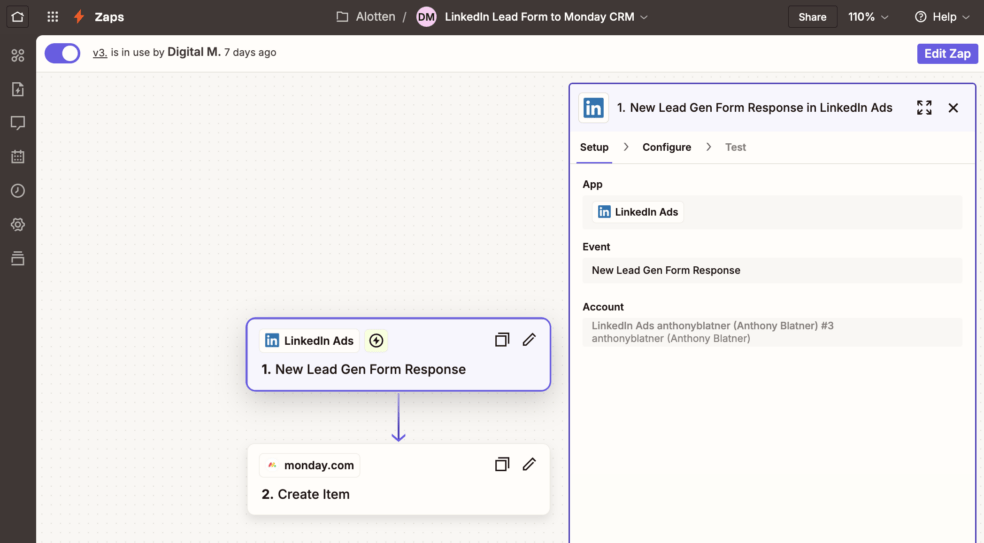This screenshot has height=543, width=984.
Task: Open the comments sidebar icon
Action: tap(18, 123)
